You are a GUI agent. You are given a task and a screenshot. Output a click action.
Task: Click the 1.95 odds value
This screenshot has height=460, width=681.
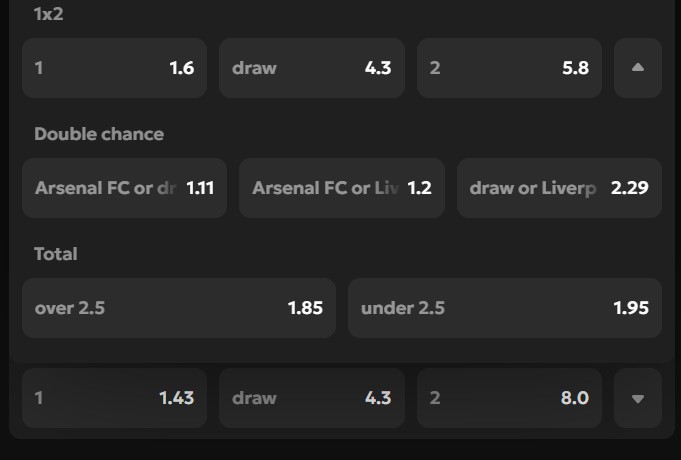point(631,308)
